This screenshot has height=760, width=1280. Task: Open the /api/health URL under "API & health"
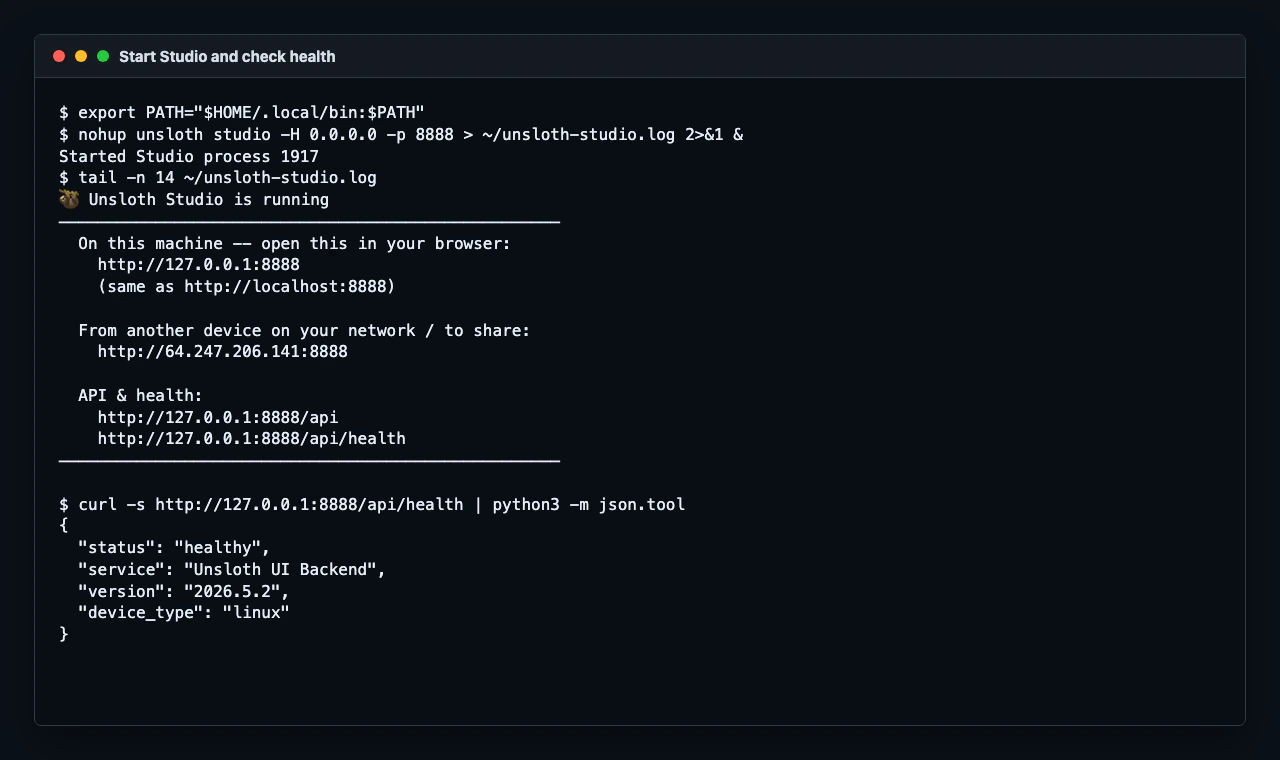pyautogui.click(x=252, y=439)
